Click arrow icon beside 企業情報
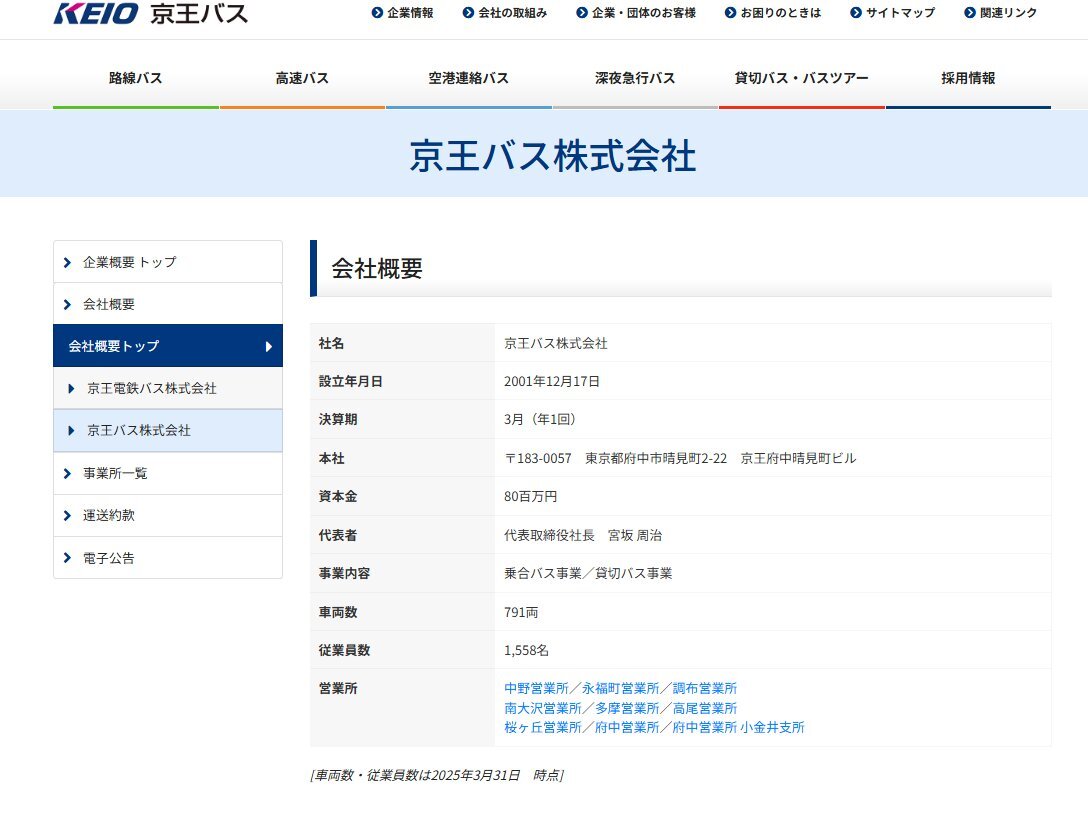The width and height of the screenshot is (1088, 835). pos(377,12)
